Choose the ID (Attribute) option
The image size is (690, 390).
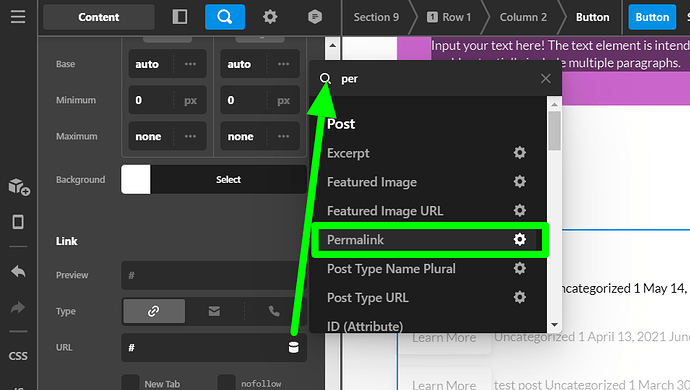(365, 326)
